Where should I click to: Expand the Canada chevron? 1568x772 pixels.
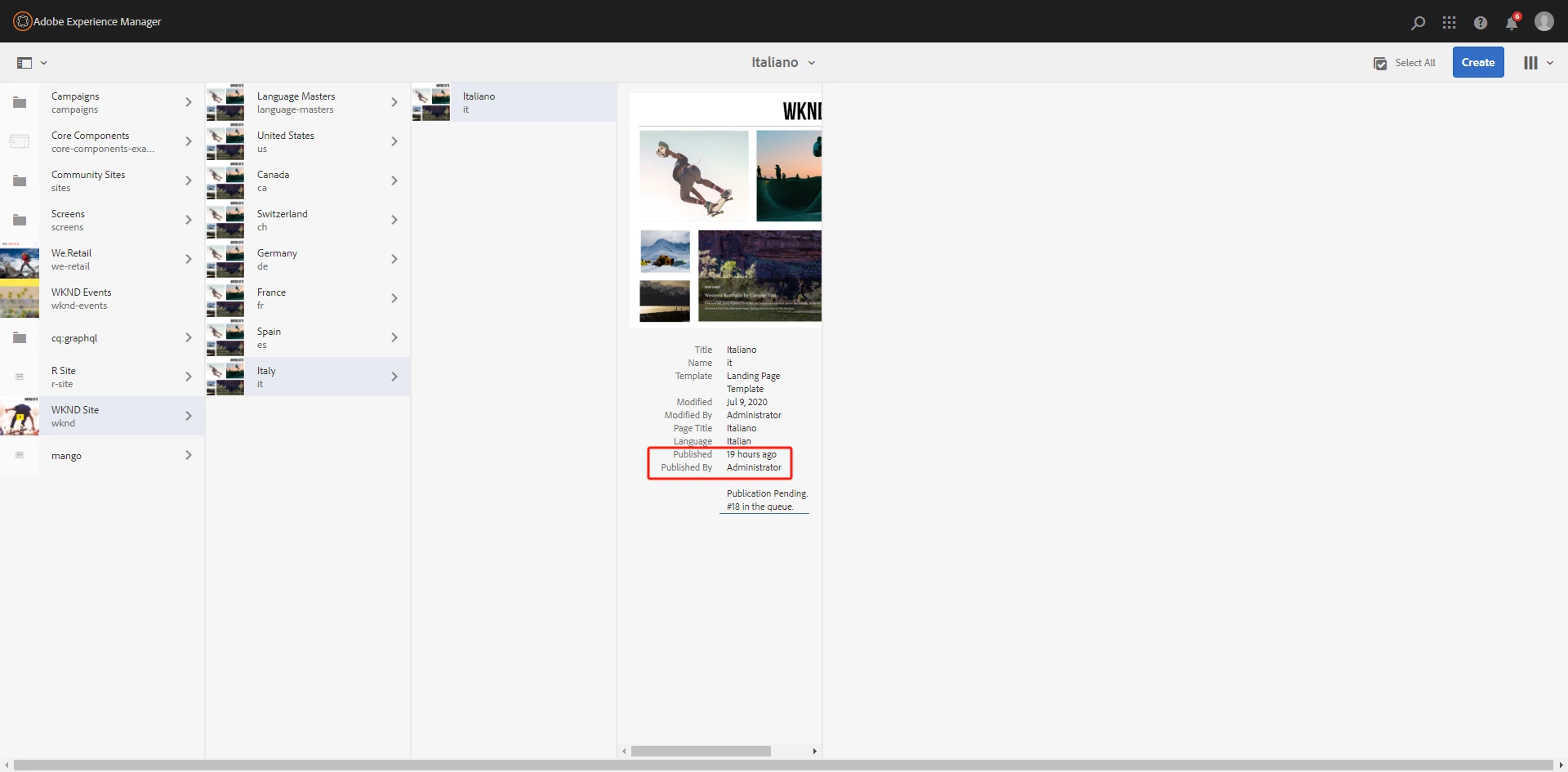click(x=394, y=181)
